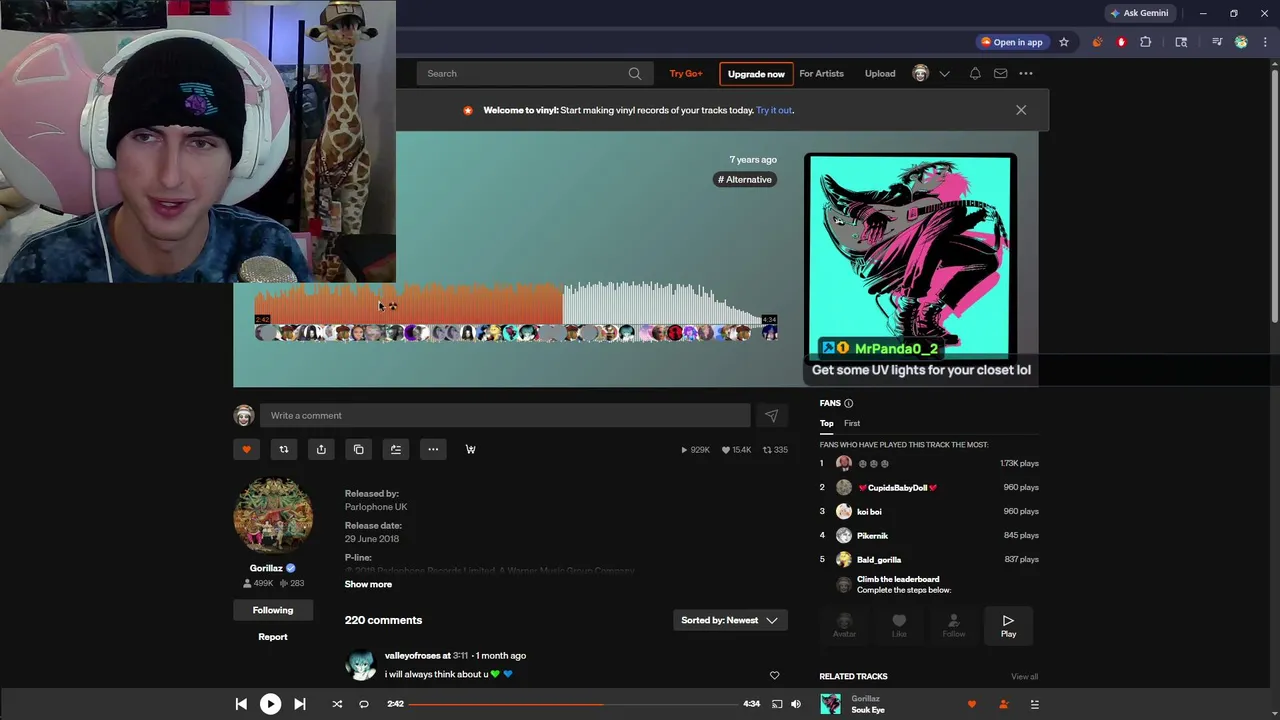Click the buy cart icon
This screenshot has width=1280, height=720.
(x=470, y=449)
